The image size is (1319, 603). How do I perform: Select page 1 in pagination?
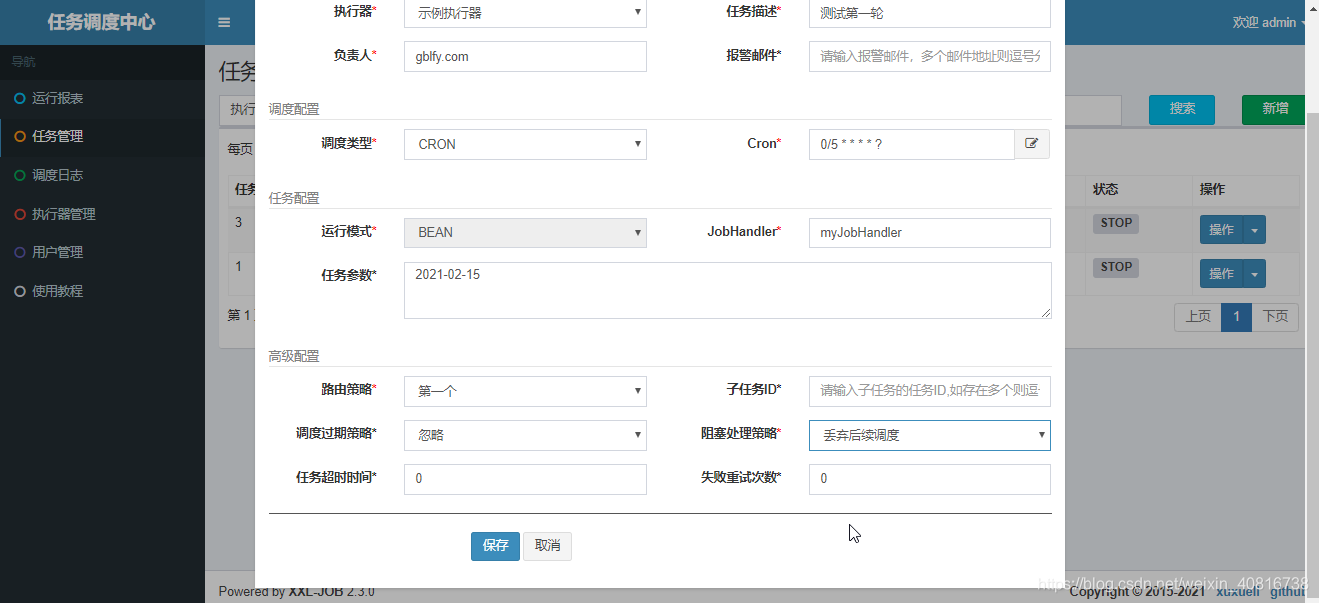pyautogui.click(x=1236, y=317)
